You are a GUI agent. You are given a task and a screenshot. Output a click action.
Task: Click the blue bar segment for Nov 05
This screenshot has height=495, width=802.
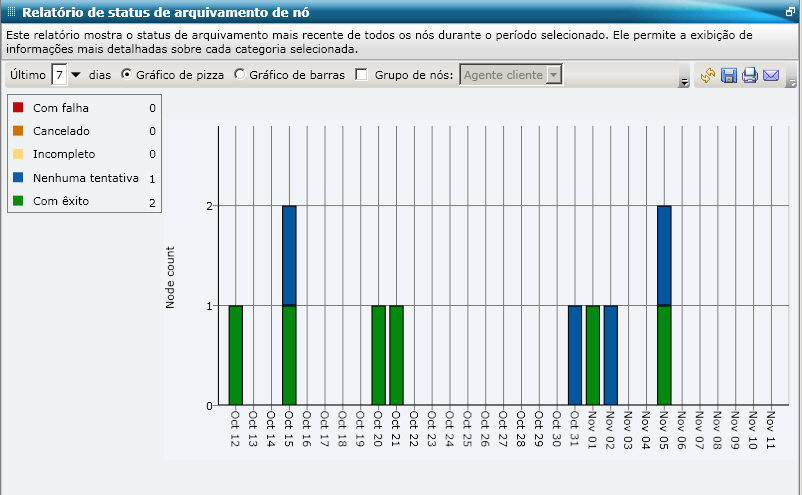664,256
